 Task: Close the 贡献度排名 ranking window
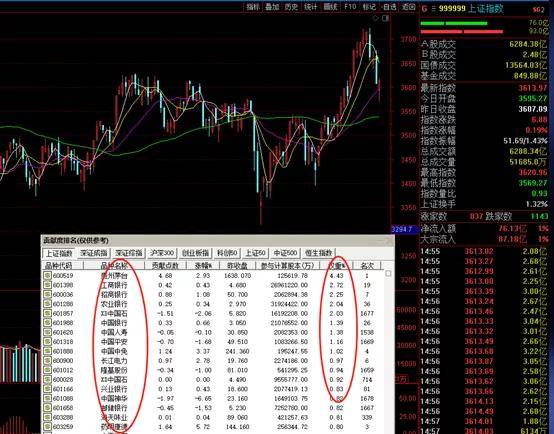tap(389, 241)
